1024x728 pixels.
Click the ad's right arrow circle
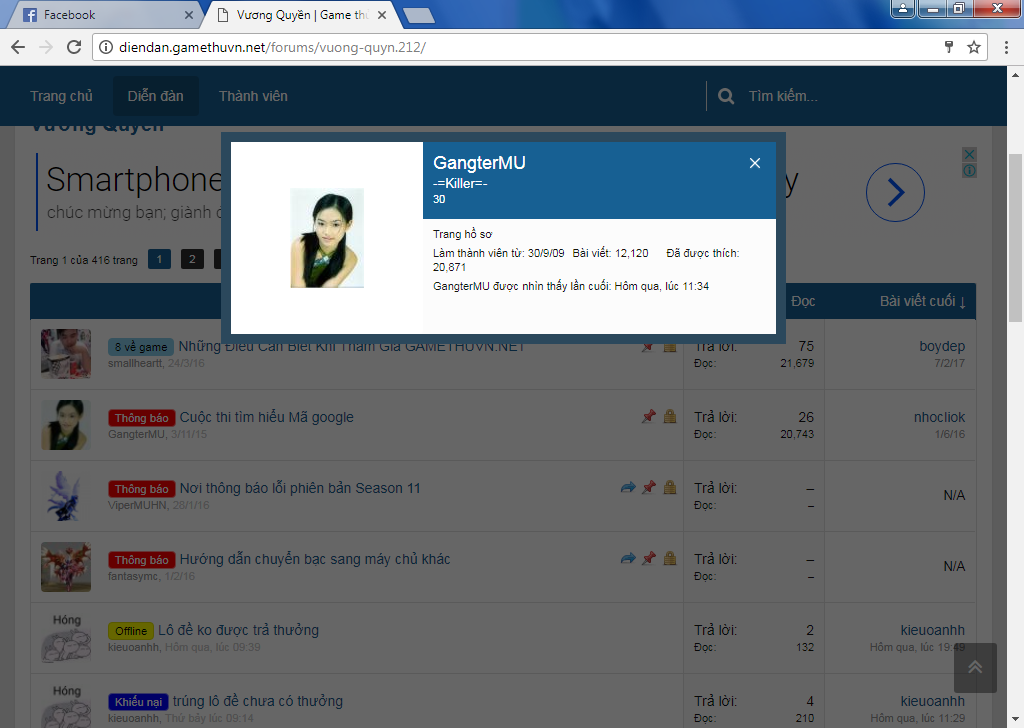coord(895,192)
